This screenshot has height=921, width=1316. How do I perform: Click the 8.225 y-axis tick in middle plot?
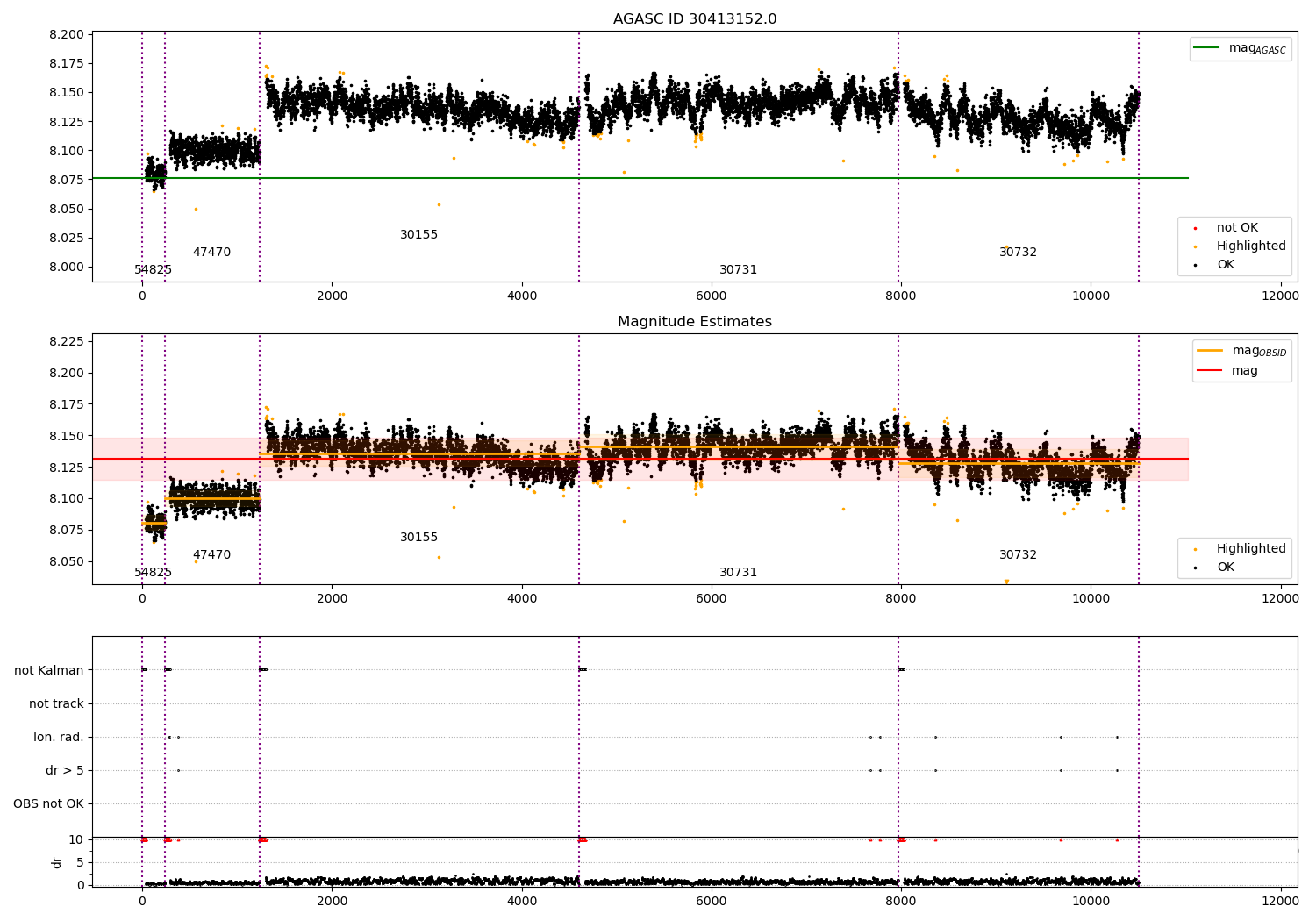coord(68,341)
